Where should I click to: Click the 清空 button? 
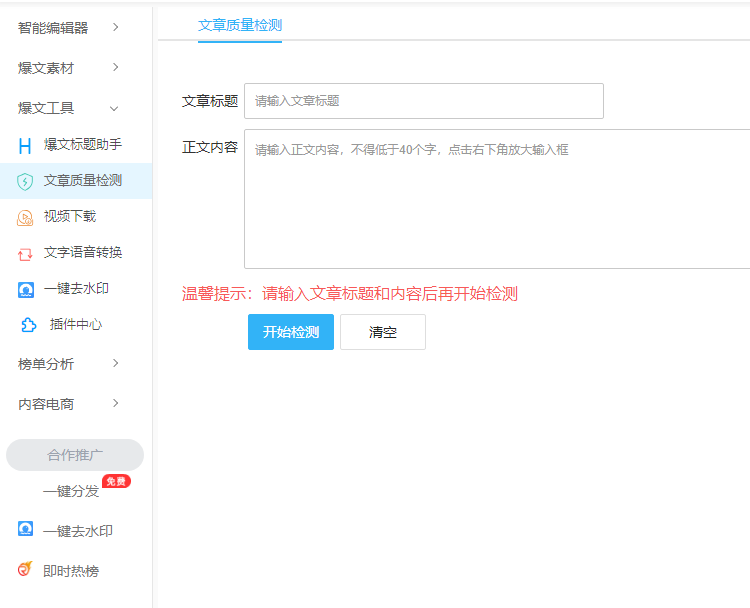(x=383, y=332)
